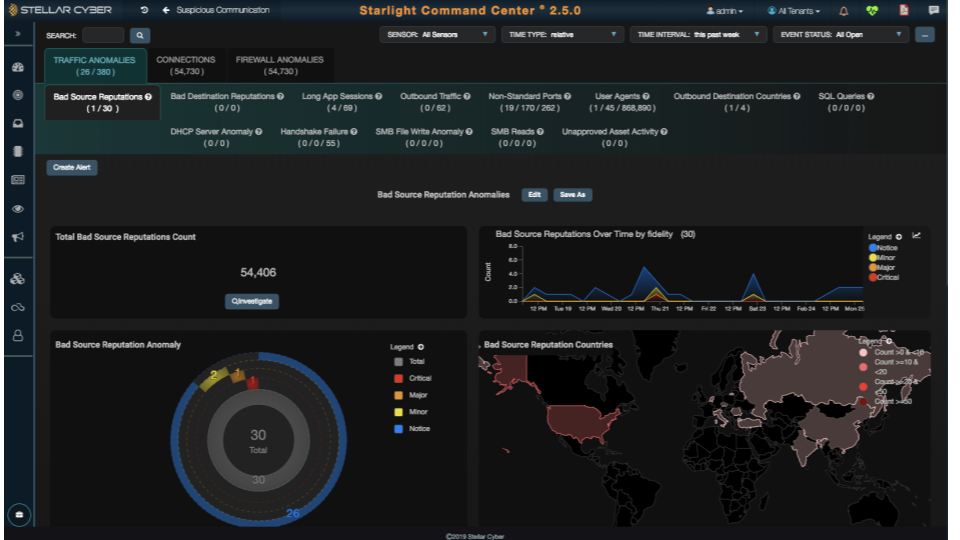The height and width of the screenshot is (540, 960).
Task: Toggle the legend on the countries map
Action: [889, 341]
